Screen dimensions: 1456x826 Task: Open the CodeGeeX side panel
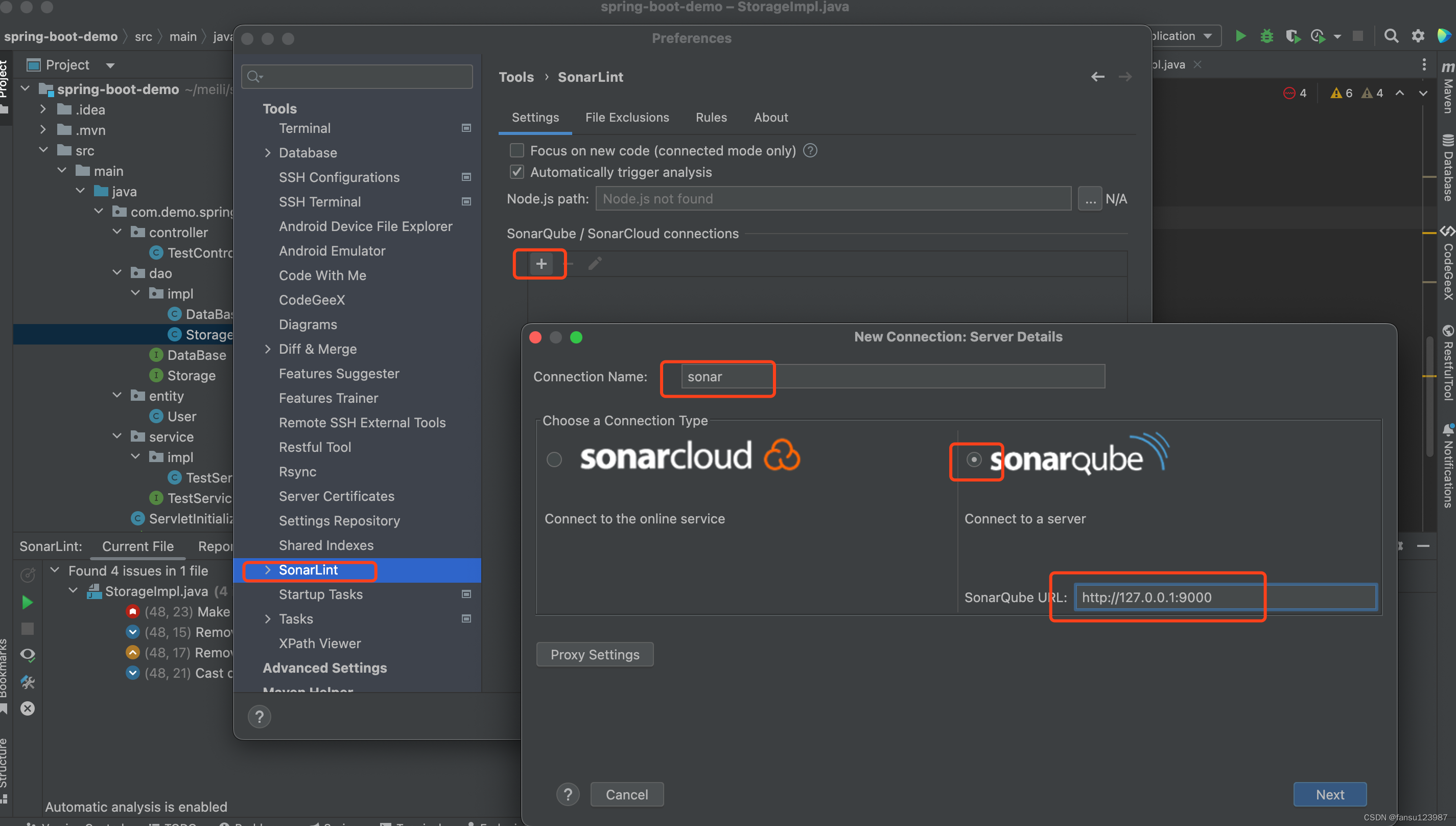[x=1447, y=262]
